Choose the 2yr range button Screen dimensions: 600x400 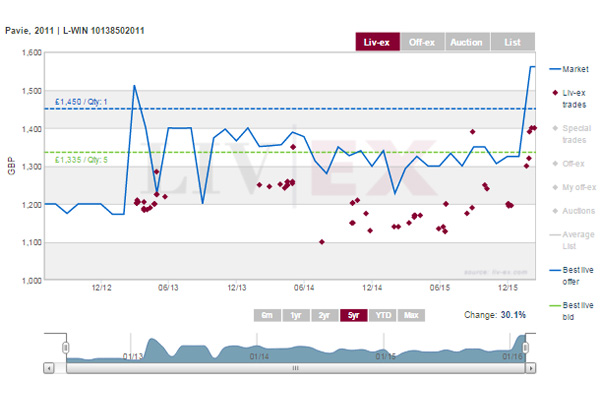tap(324, 315)
